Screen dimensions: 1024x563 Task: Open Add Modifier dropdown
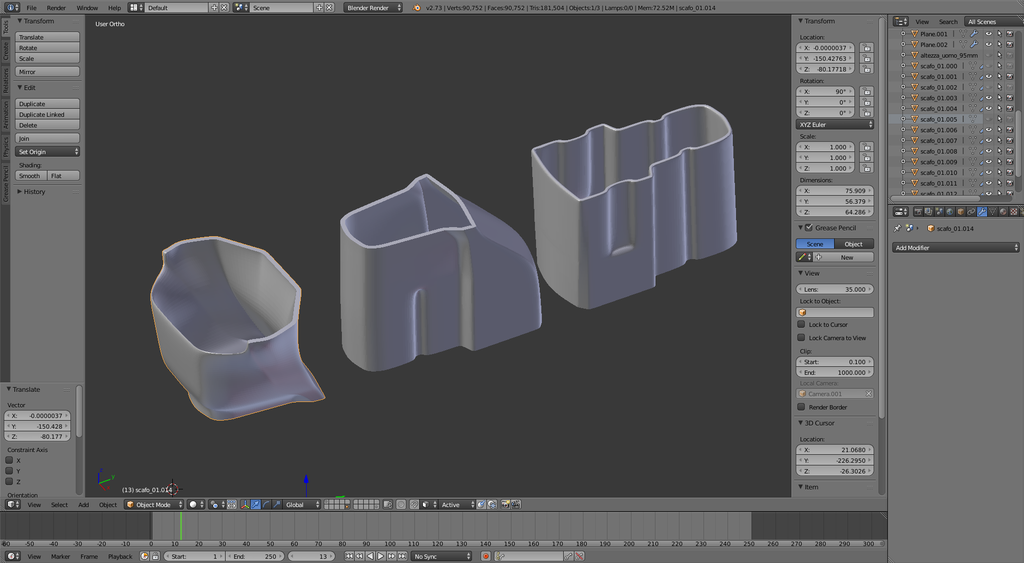coord(955,248)
